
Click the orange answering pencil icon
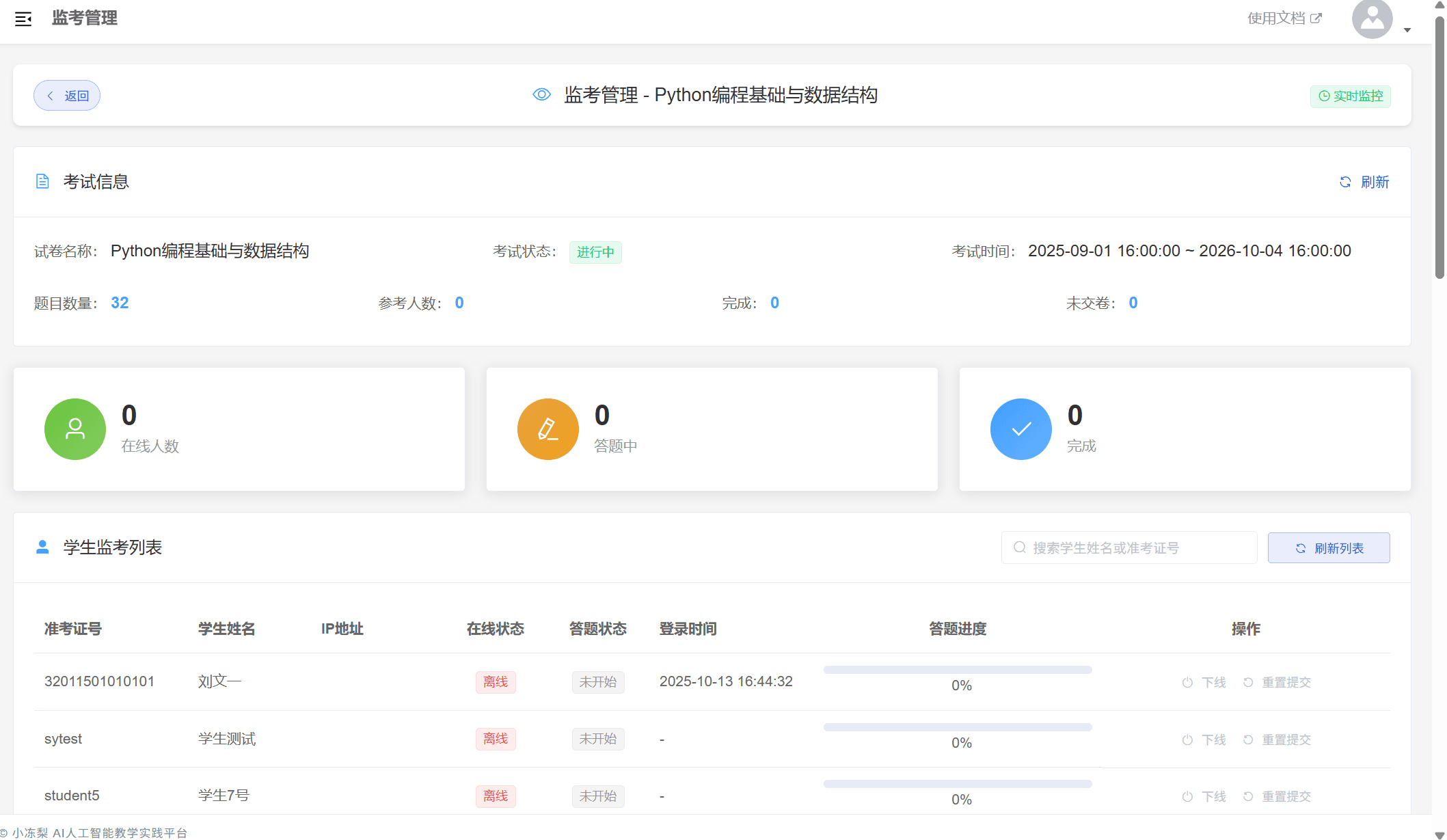coord(548,429)
